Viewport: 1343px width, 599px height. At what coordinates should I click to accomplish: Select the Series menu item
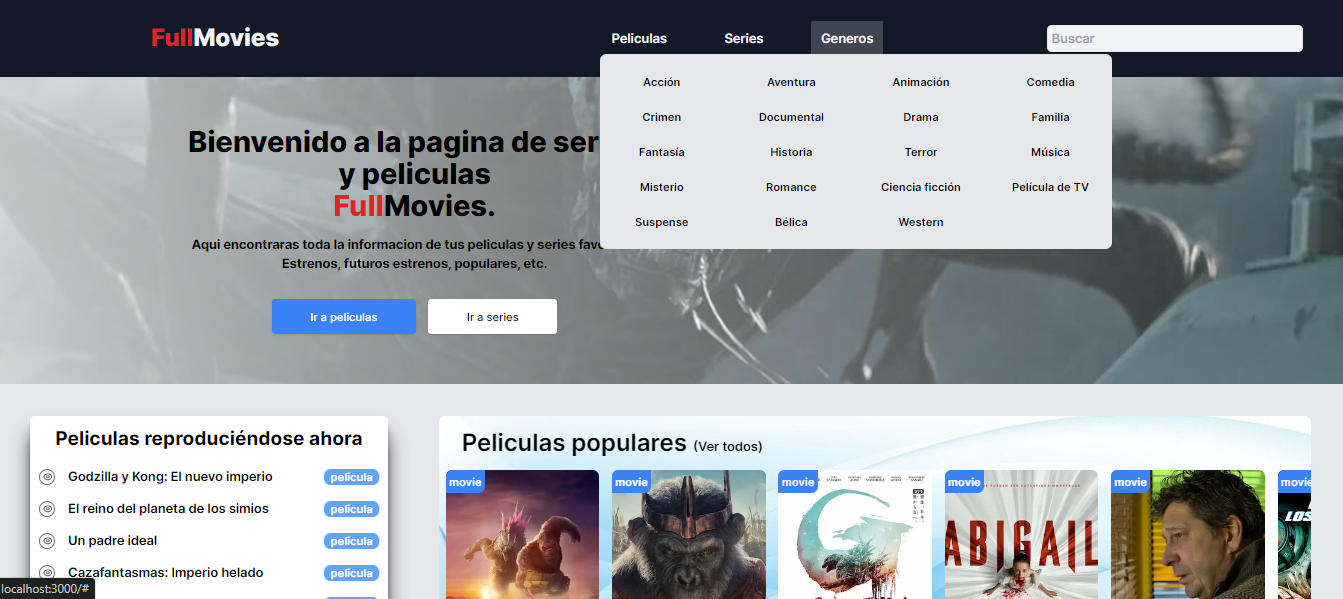point(743,38)
